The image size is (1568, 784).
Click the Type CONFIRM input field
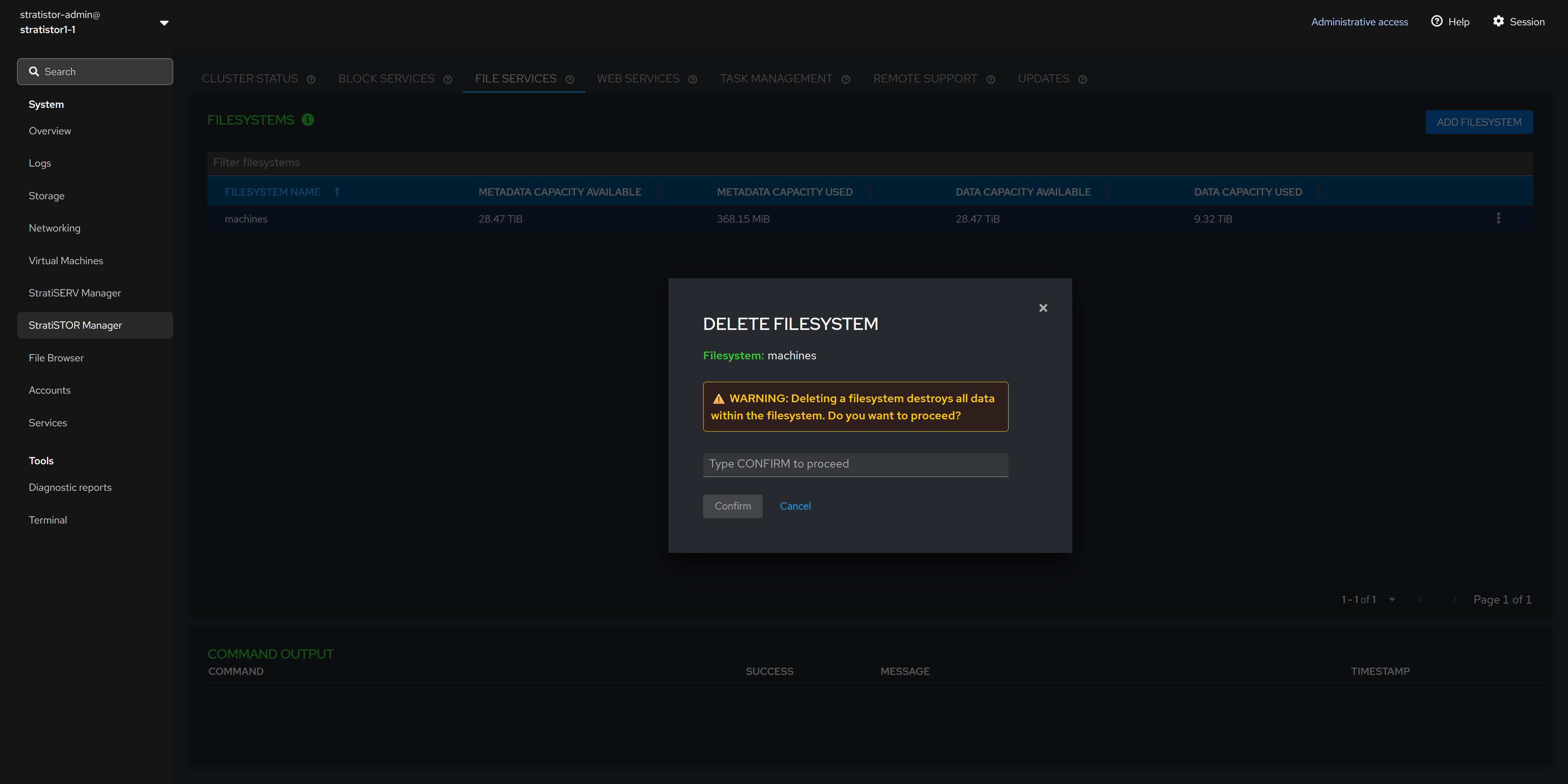click(x=855, y=464)
